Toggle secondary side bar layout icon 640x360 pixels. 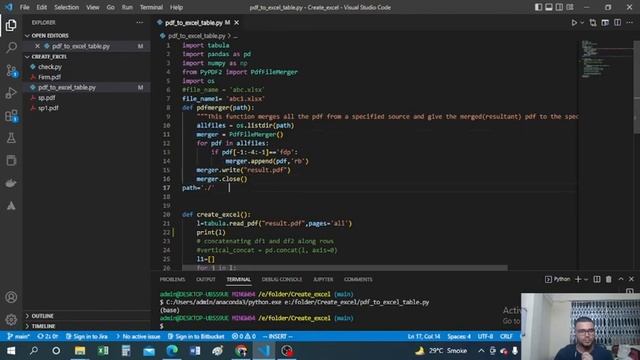[559, 7]
